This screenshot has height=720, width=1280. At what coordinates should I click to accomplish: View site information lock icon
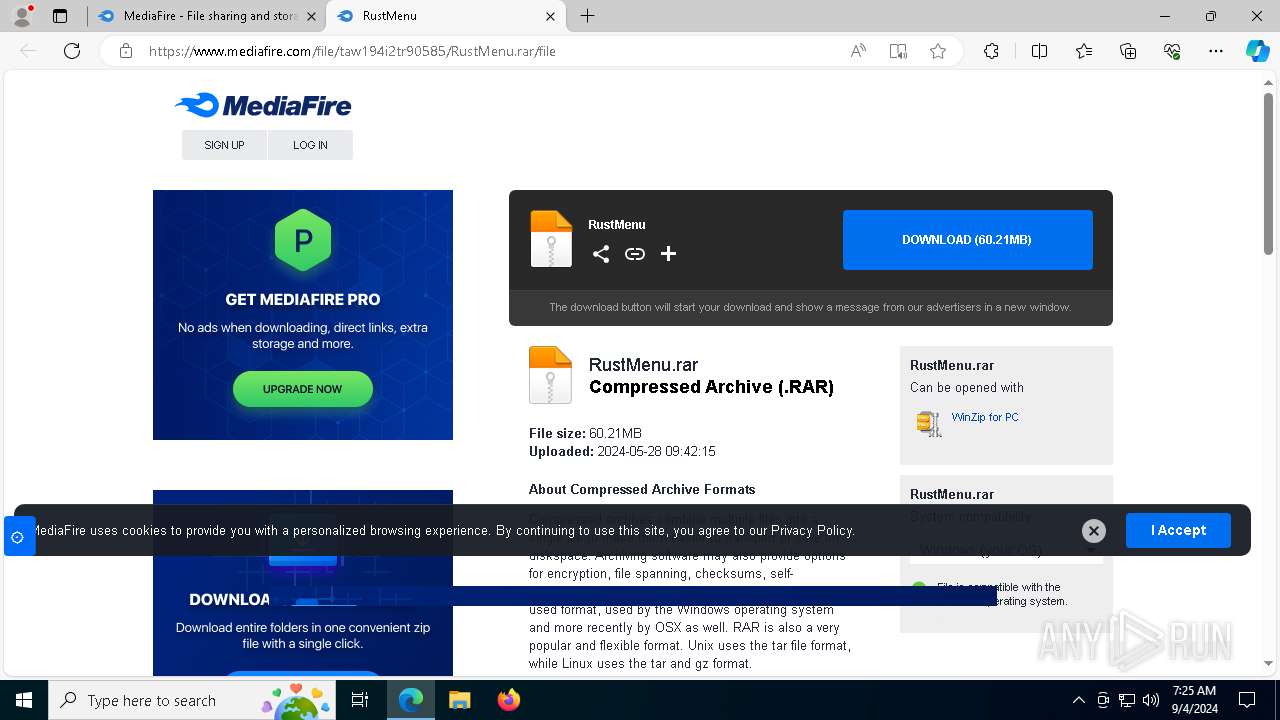(x=126, y=51)
